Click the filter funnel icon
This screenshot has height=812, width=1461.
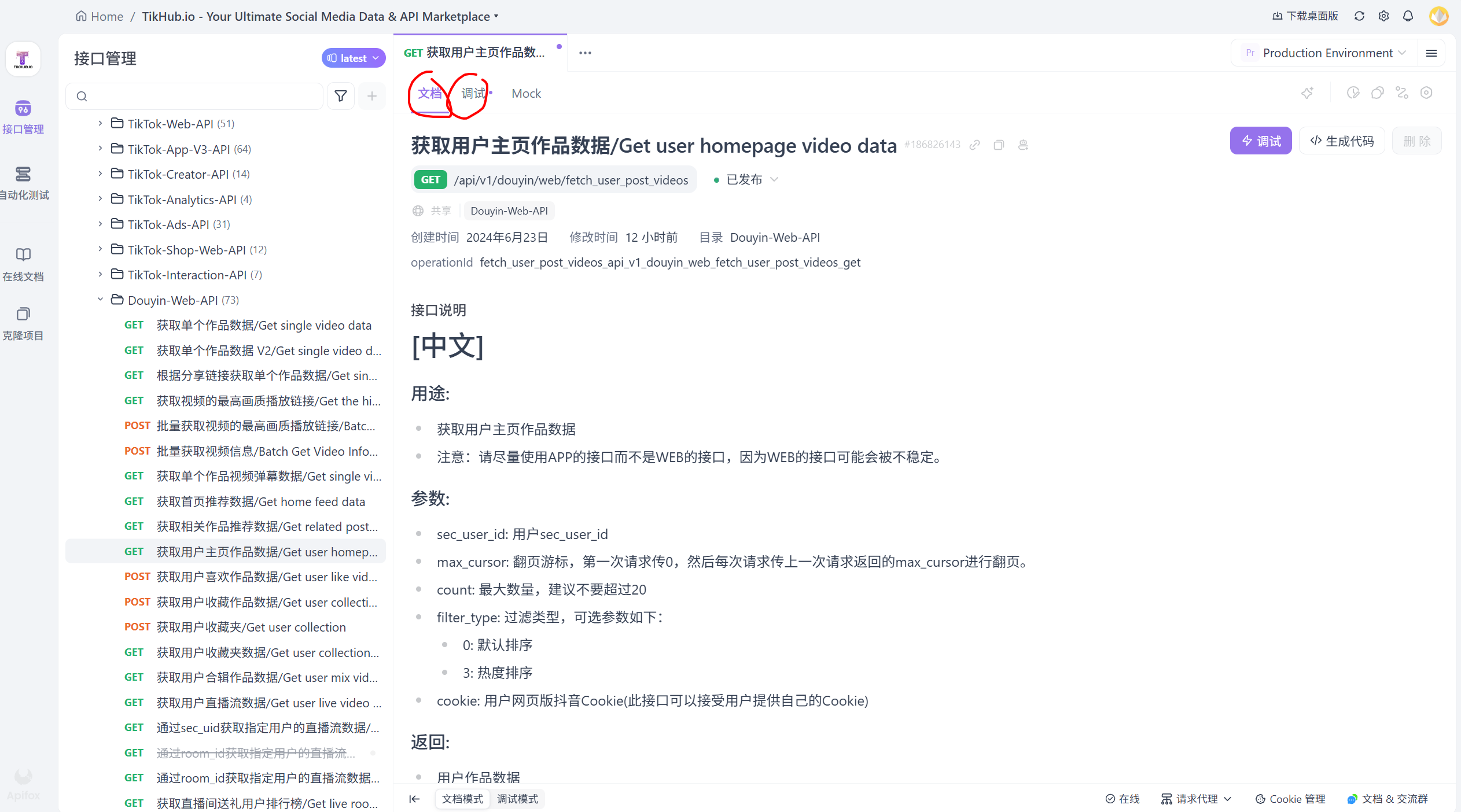click(341, 96)
